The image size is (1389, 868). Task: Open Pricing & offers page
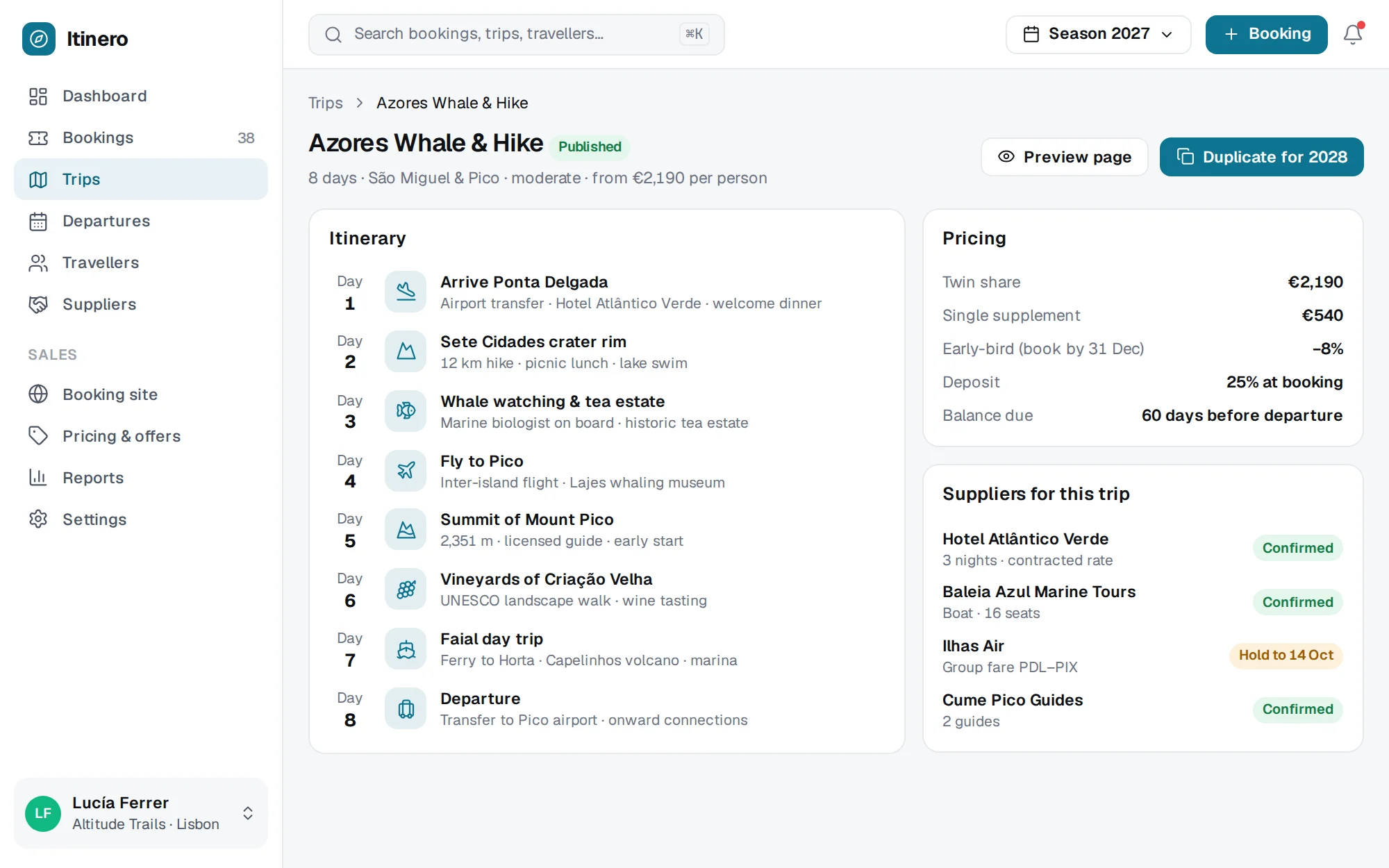point(141,436)
